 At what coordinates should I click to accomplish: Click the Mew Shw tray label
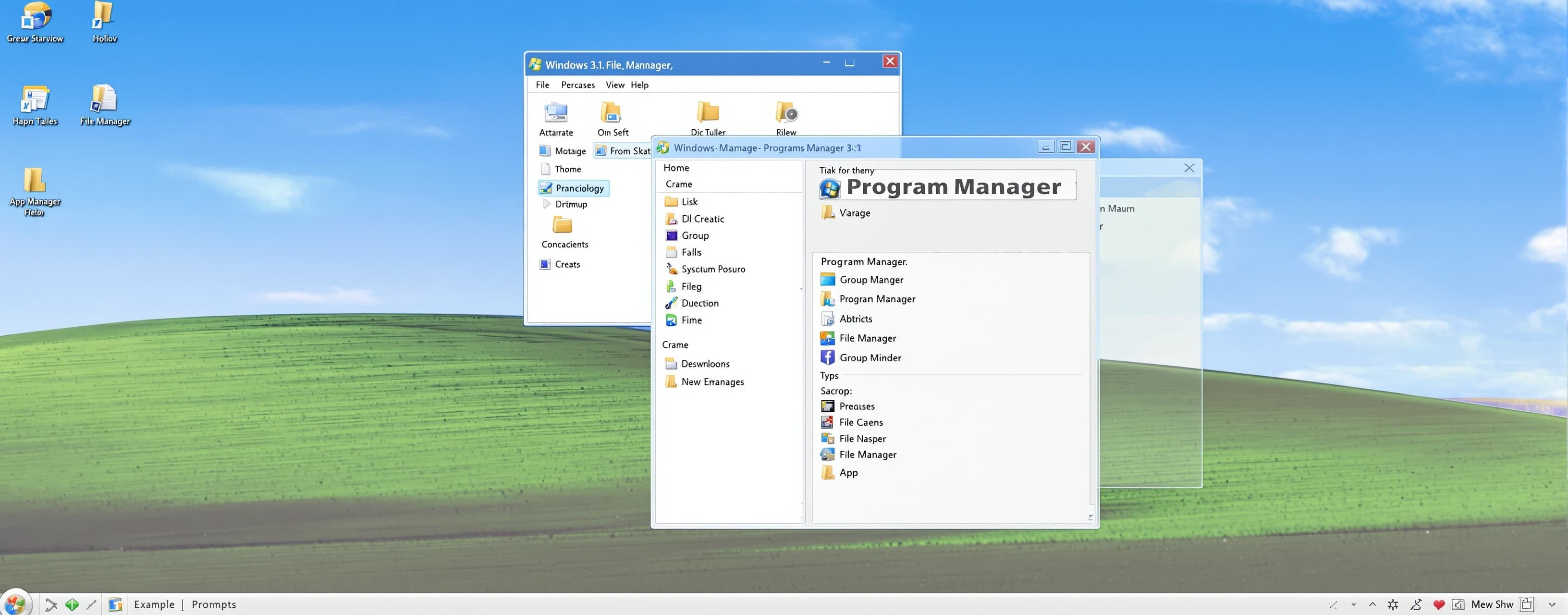point(1492,604)
